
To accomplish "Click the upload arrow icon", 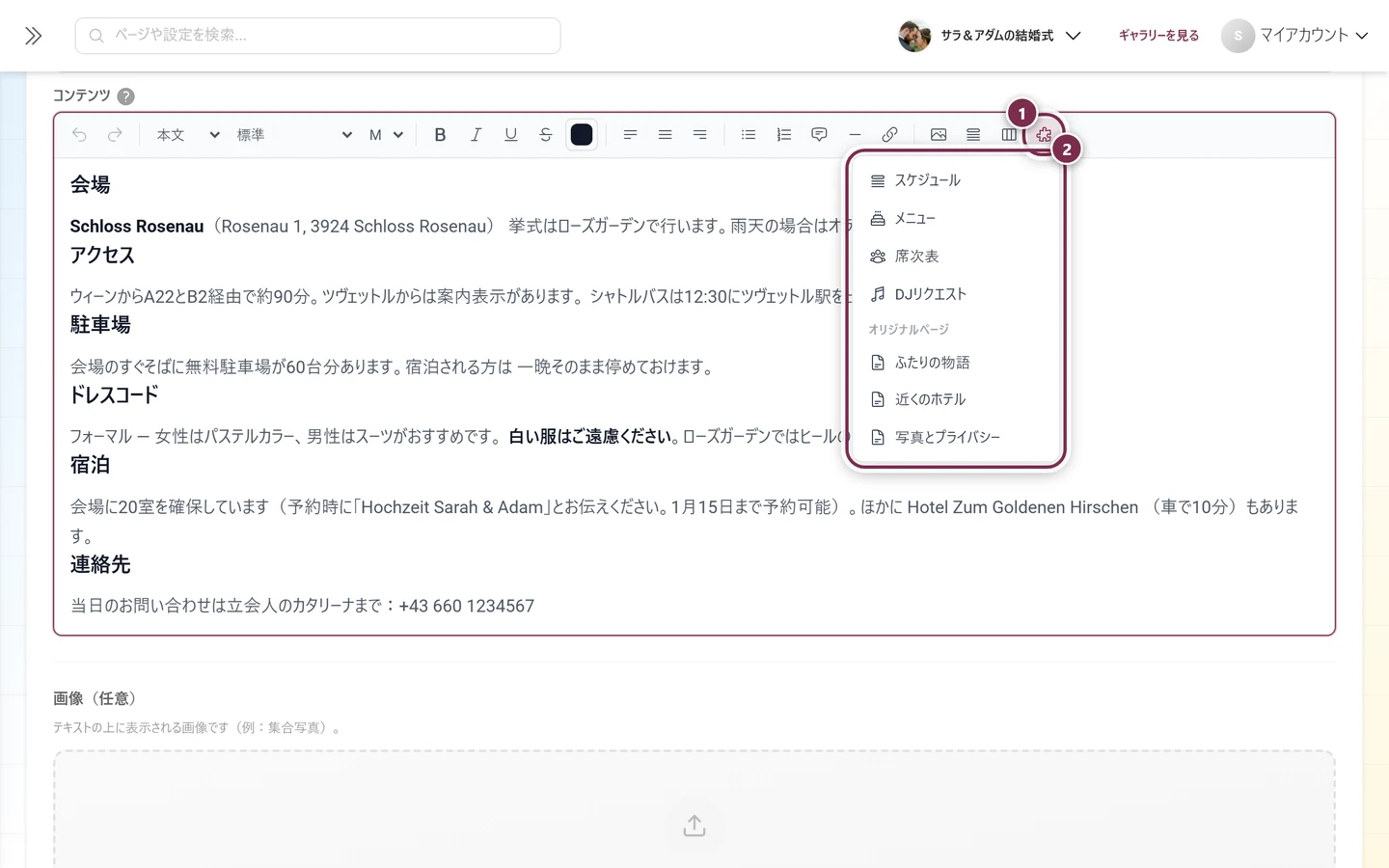I will point(694,826).
